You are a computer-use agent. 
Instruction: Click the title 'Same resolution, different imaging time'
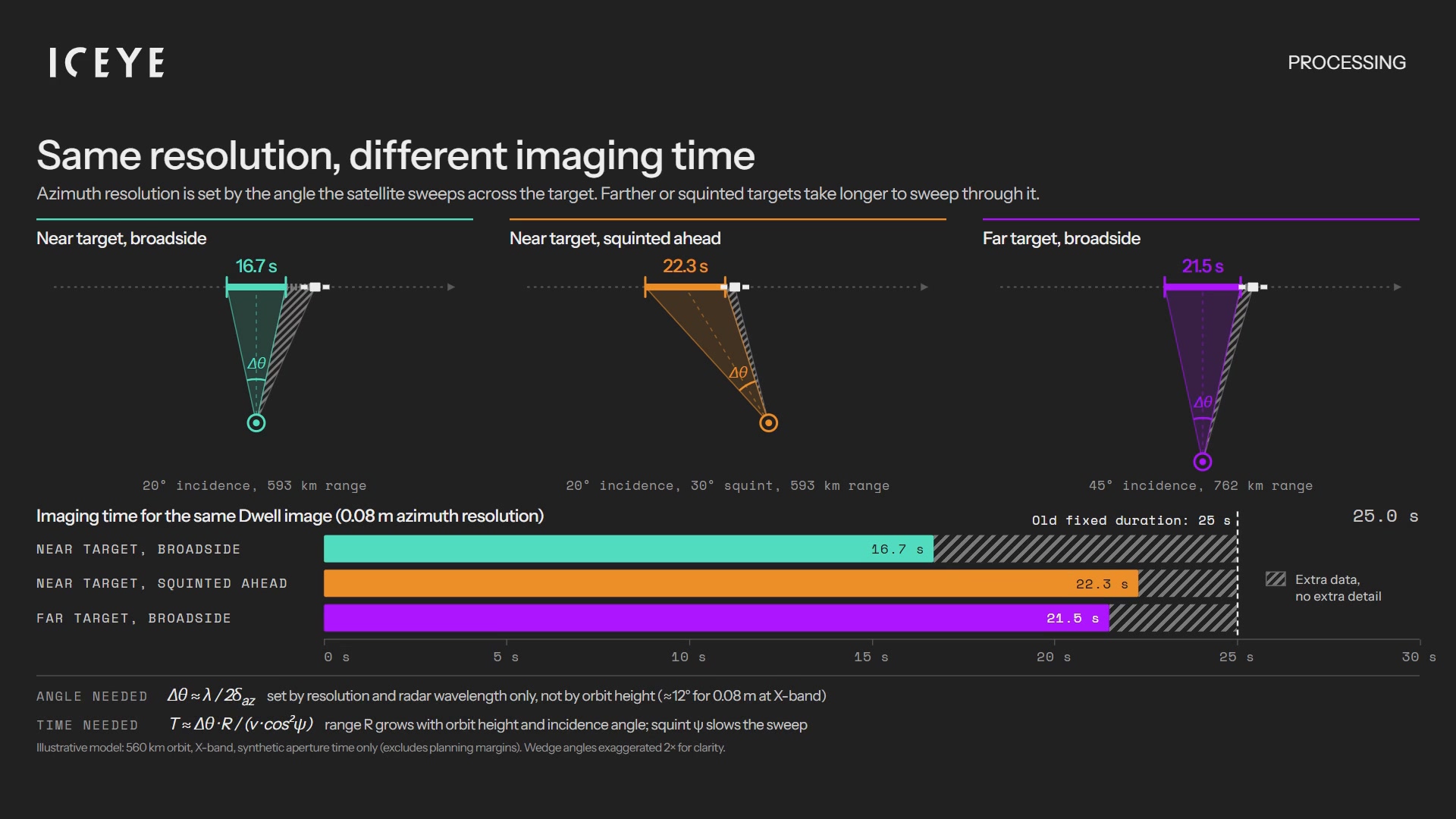[396, 155]
